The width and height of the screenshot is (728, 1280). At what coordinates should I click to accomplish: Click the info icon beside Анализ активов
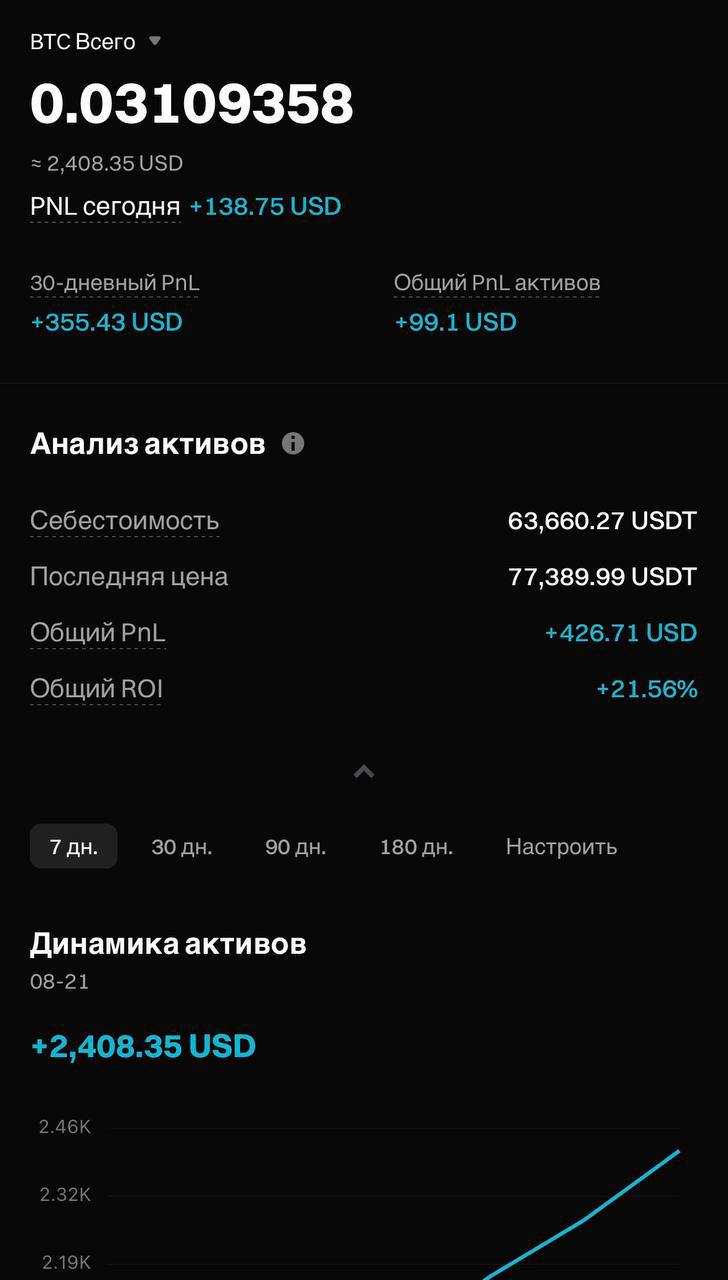(x=293, y=443)
